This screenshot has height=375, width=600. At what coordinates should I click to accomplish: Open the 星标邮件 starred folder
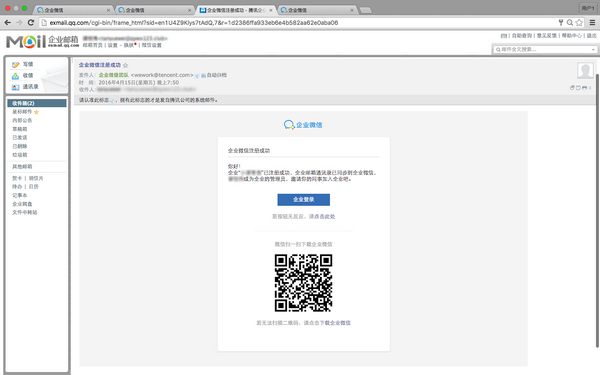point(22,112)
